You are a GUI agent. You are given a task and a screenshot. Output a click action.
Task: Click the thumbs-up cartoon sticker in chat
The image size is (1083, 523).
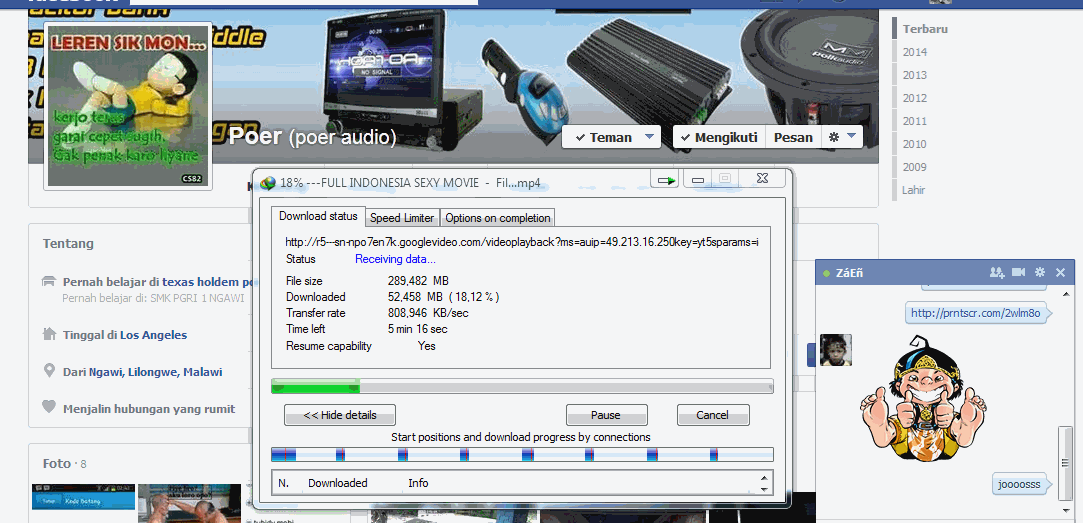tap(922, 397)
